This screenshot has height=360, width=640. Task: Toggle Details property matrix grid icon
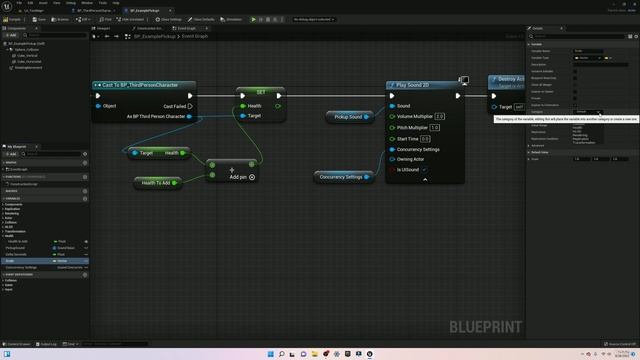(630, 36)
